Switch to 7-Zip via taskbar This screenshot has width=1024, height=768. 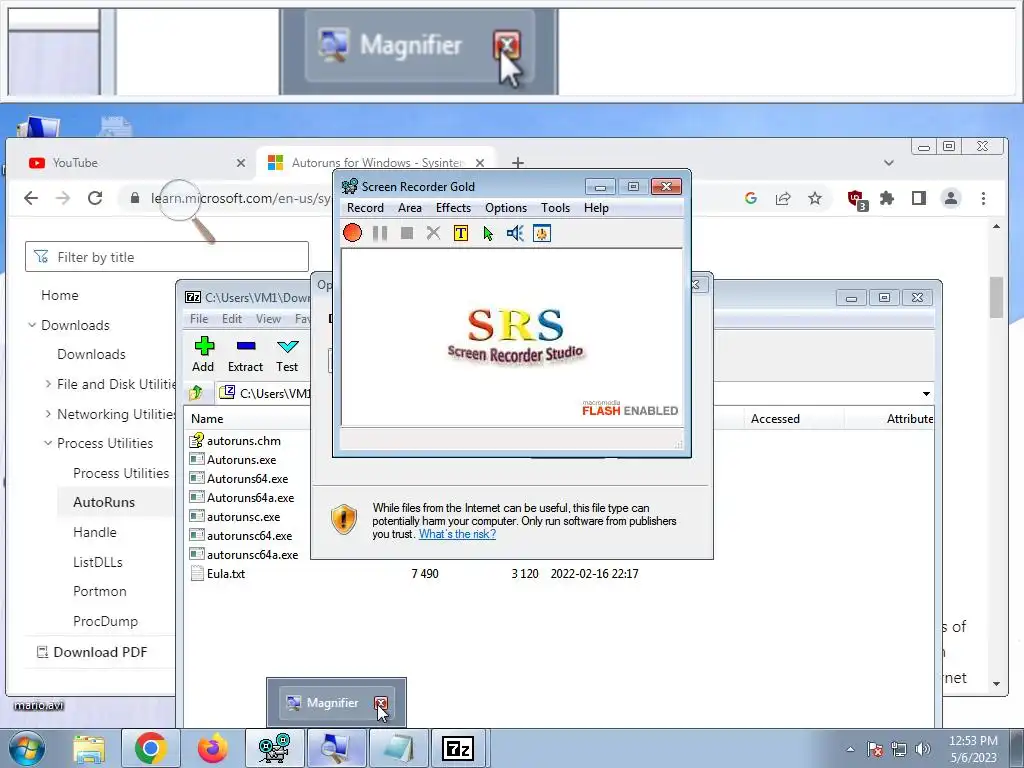tap(458, 748)
